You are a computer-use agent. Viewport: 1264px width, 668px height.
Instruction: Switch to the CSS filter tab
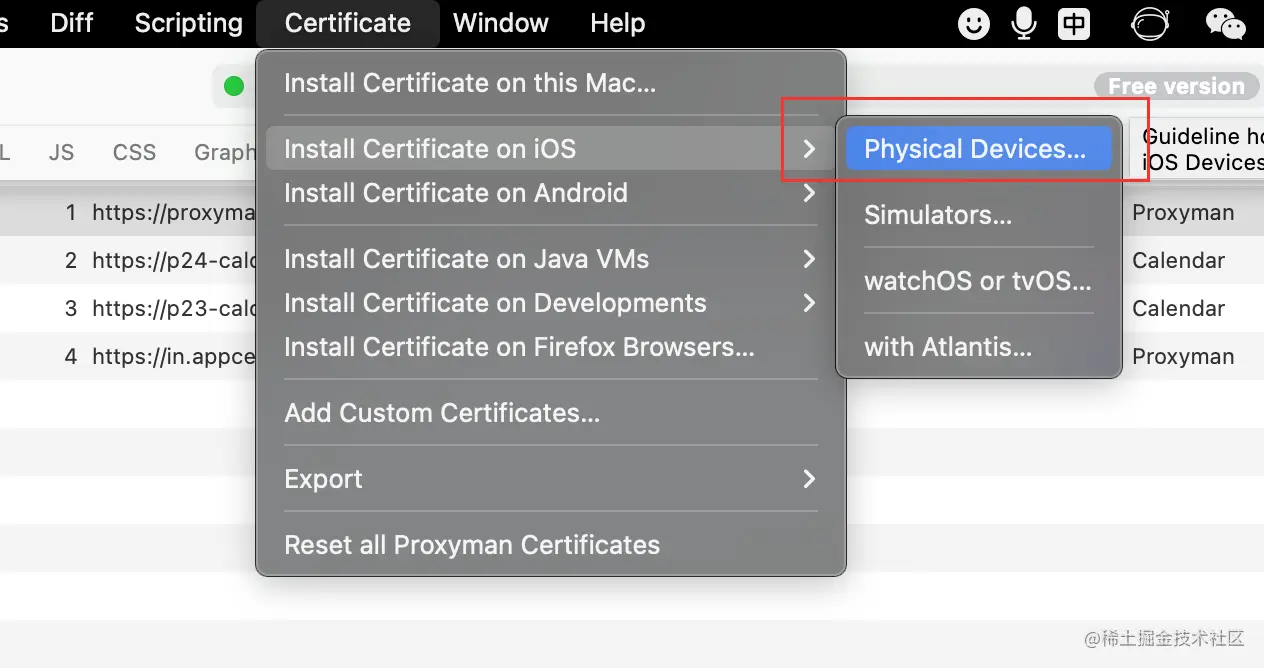[134, 152]
